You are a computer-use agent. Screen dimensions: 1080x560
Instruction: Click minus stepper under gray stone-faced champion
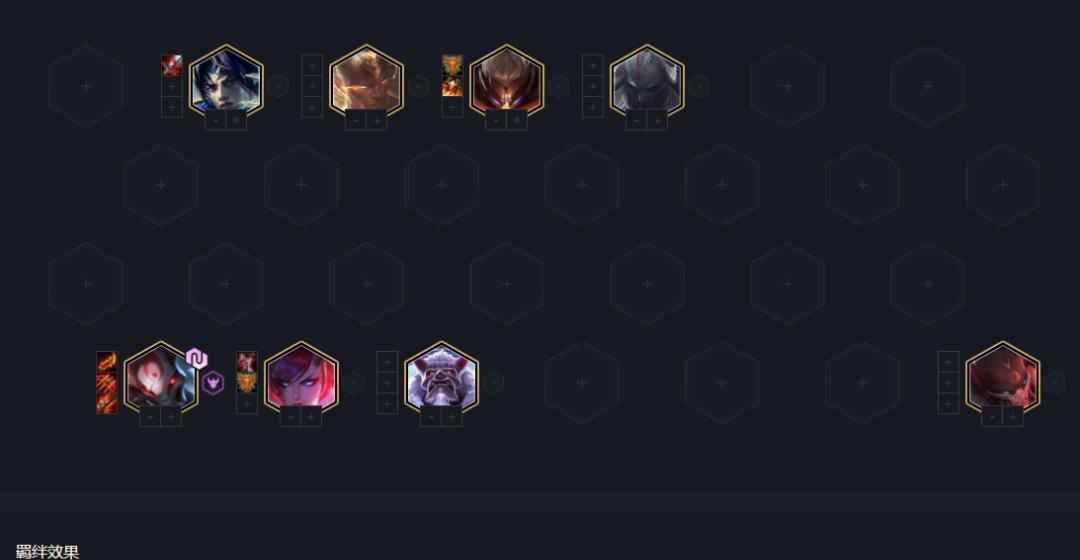tap(636, 120)
